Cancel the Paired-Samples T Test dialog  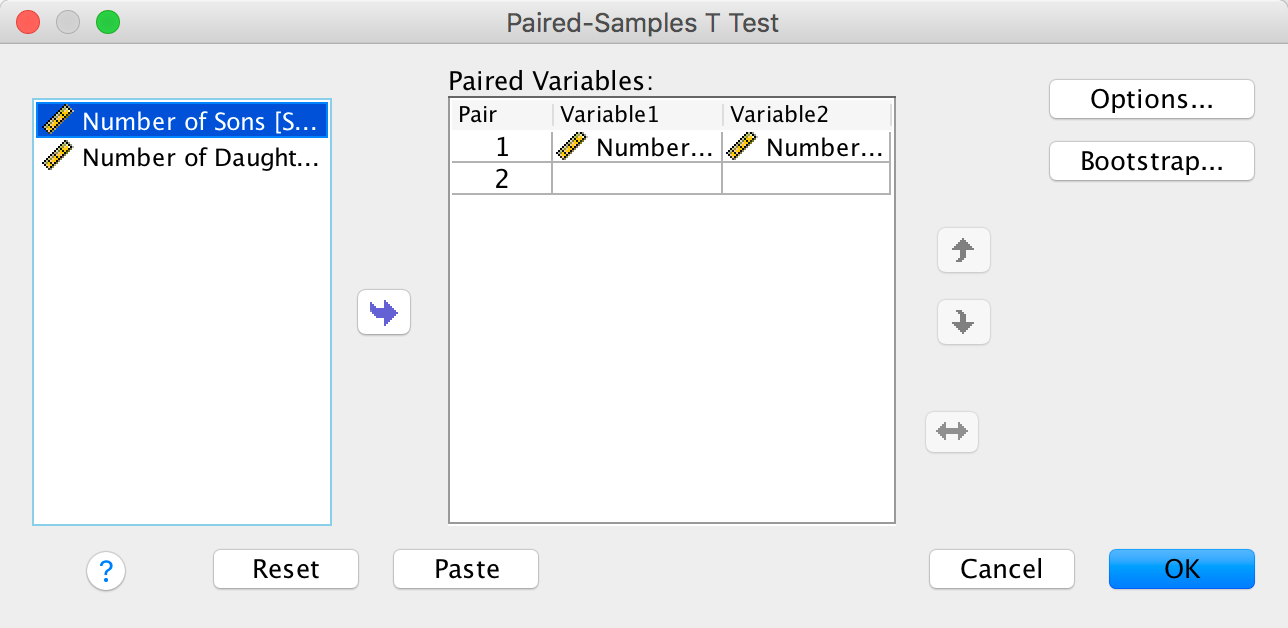pyautogui.click(x=1001, y=569)
